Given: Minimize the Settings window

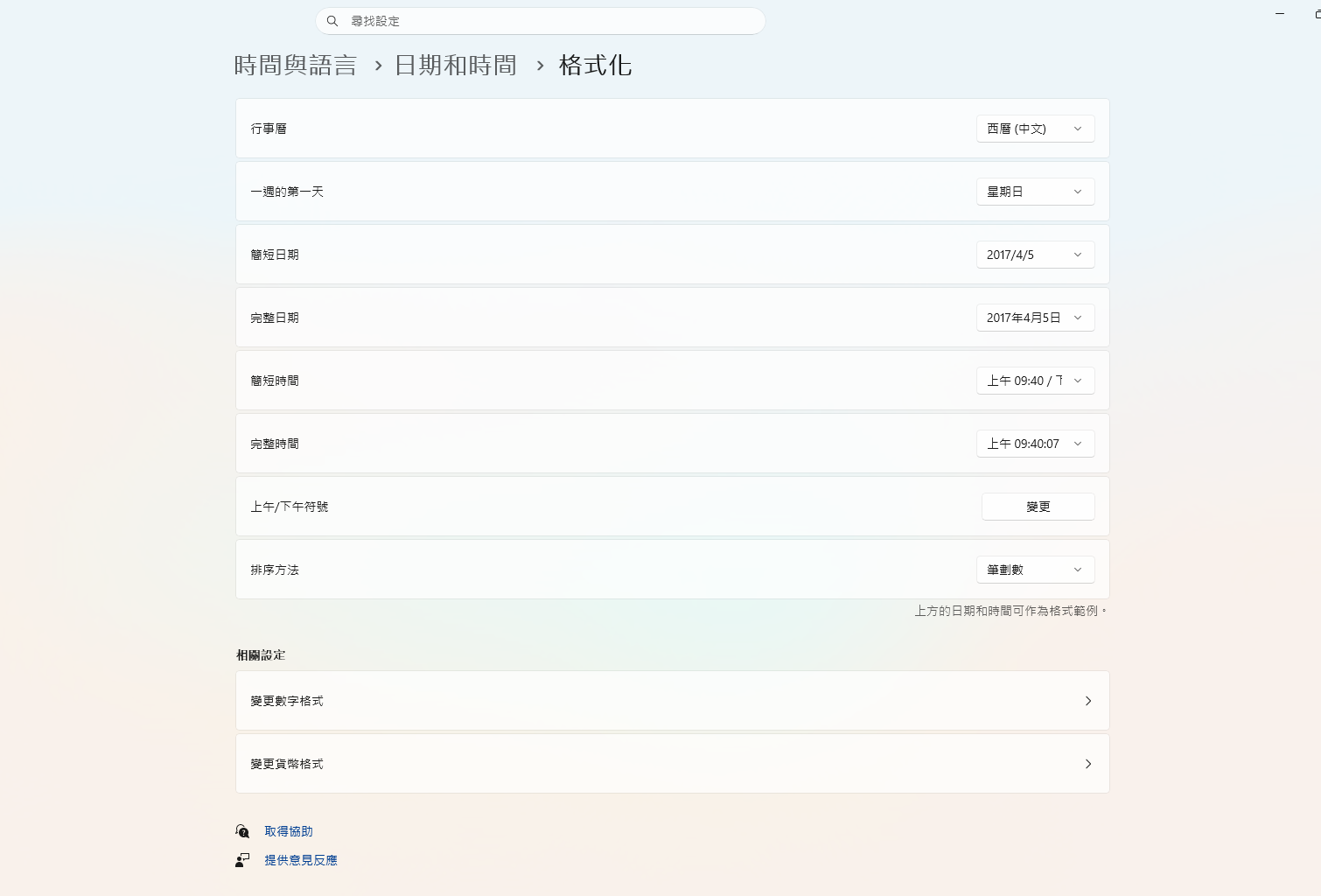Looking at the screenshot, I should point(1280,14).
